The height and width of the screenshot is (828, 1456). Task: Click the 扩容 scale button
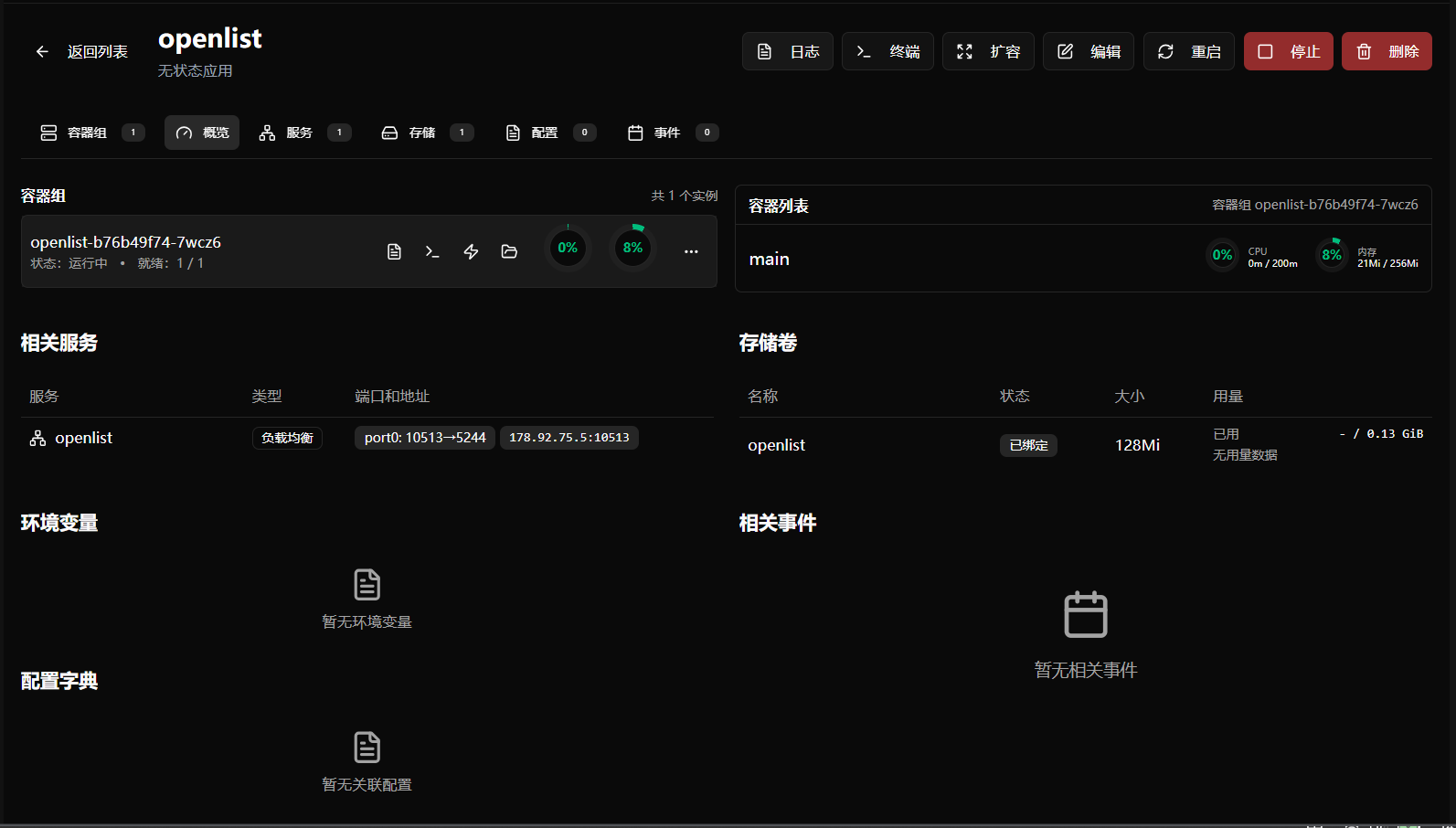[988, 51]
